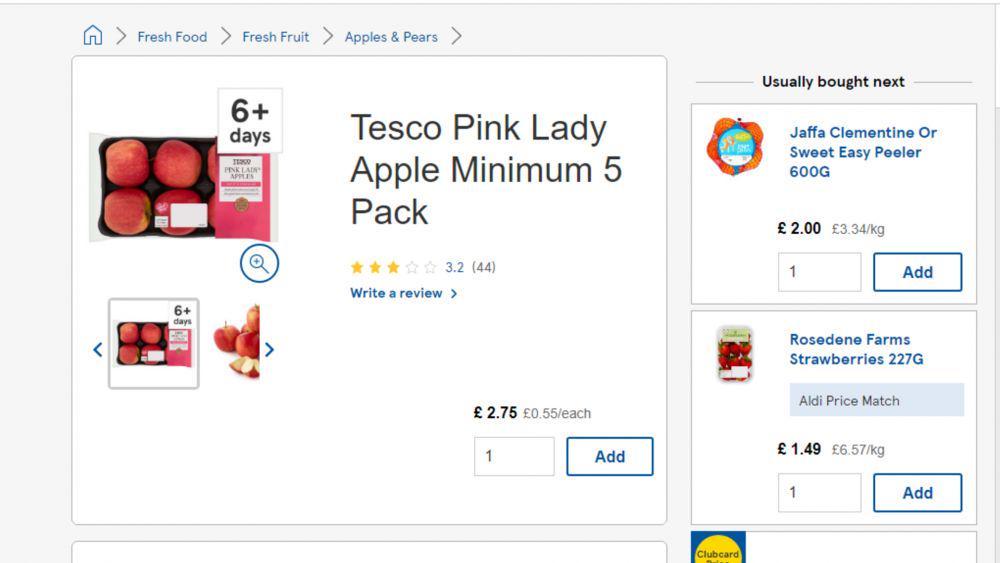
Task: Select sliced apples thumbnail
Action: coord(237,342)
